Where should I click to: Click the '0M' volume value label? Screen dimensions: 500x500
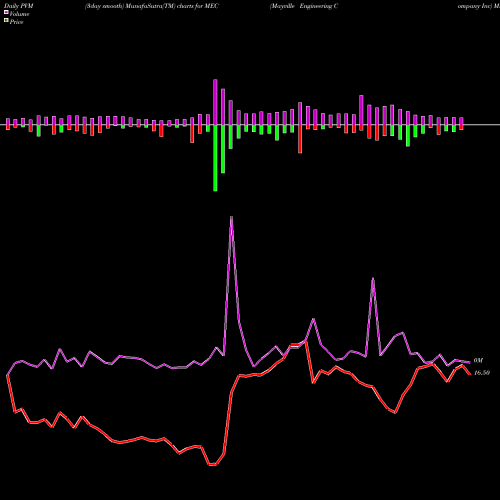tap(478, 361)
